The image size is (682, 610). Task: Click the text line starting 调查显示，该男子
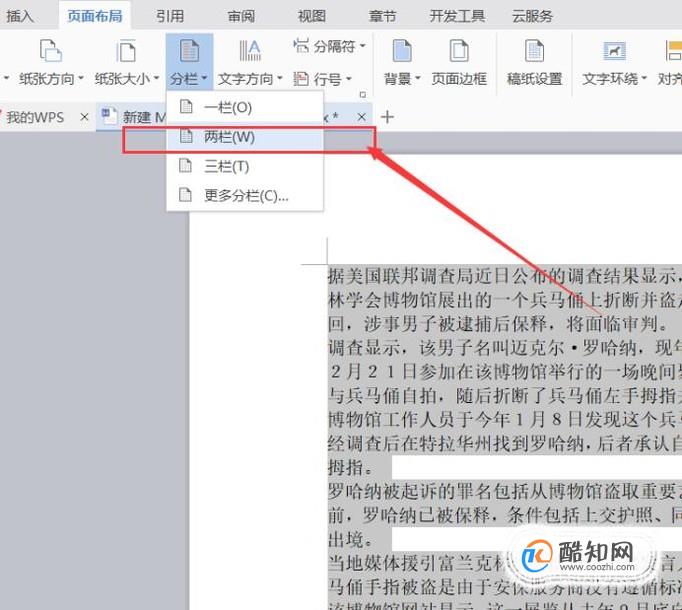pos(505,347)
